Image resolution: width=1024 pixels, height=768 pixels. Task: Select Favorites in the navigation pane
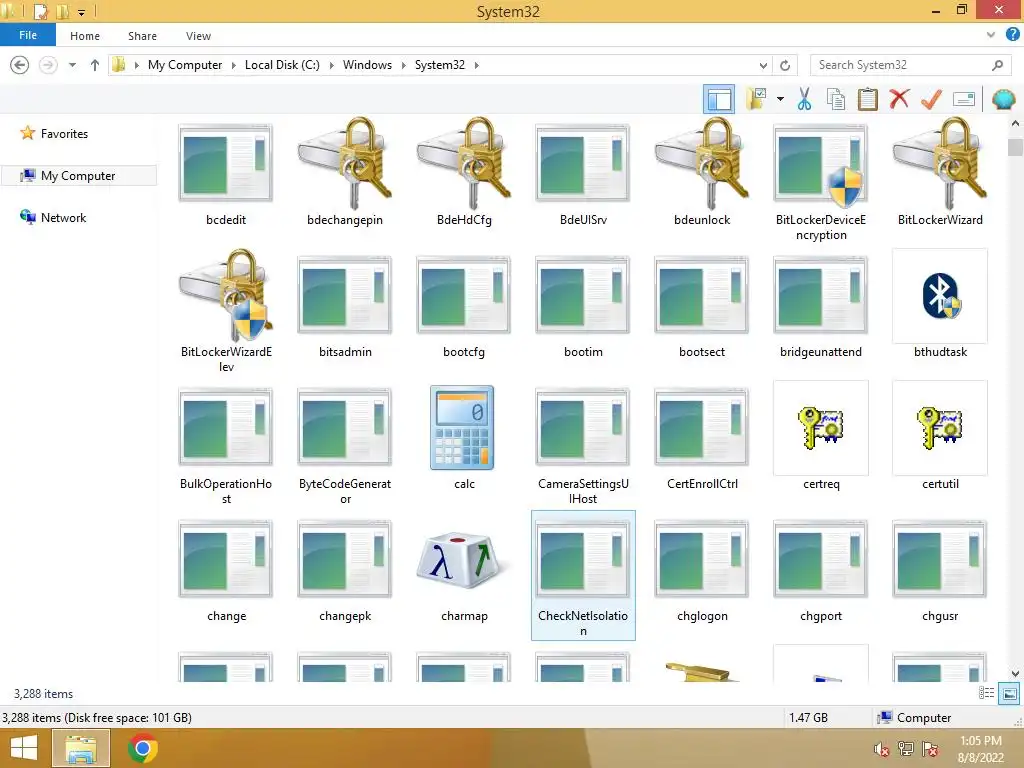pos(64,133)
